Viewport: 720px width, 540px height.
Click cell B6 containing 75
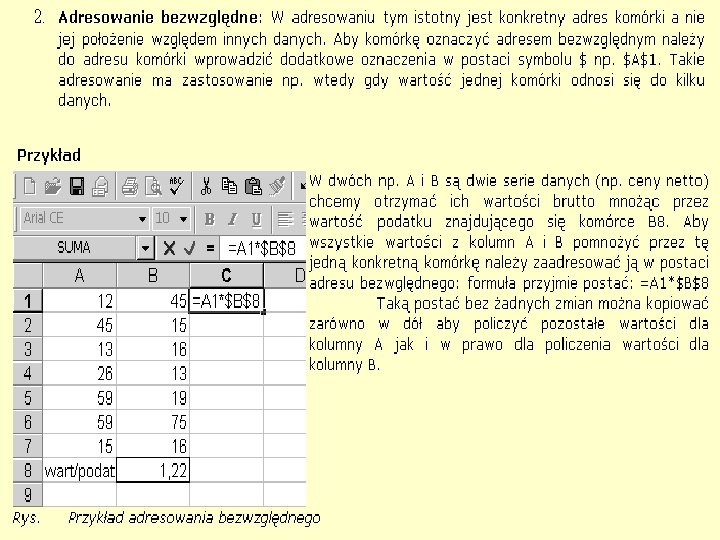coord(153,422)
